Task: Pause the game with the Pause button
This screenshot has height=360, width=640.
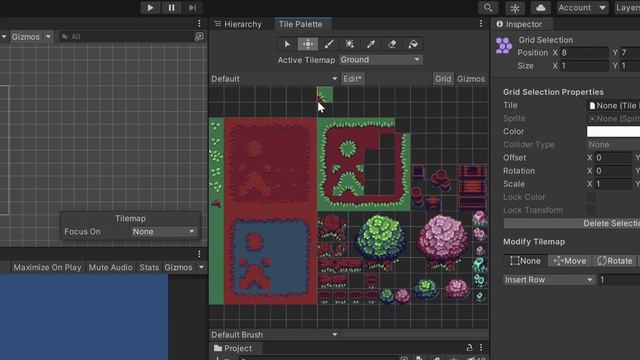Action: point(171,8)
